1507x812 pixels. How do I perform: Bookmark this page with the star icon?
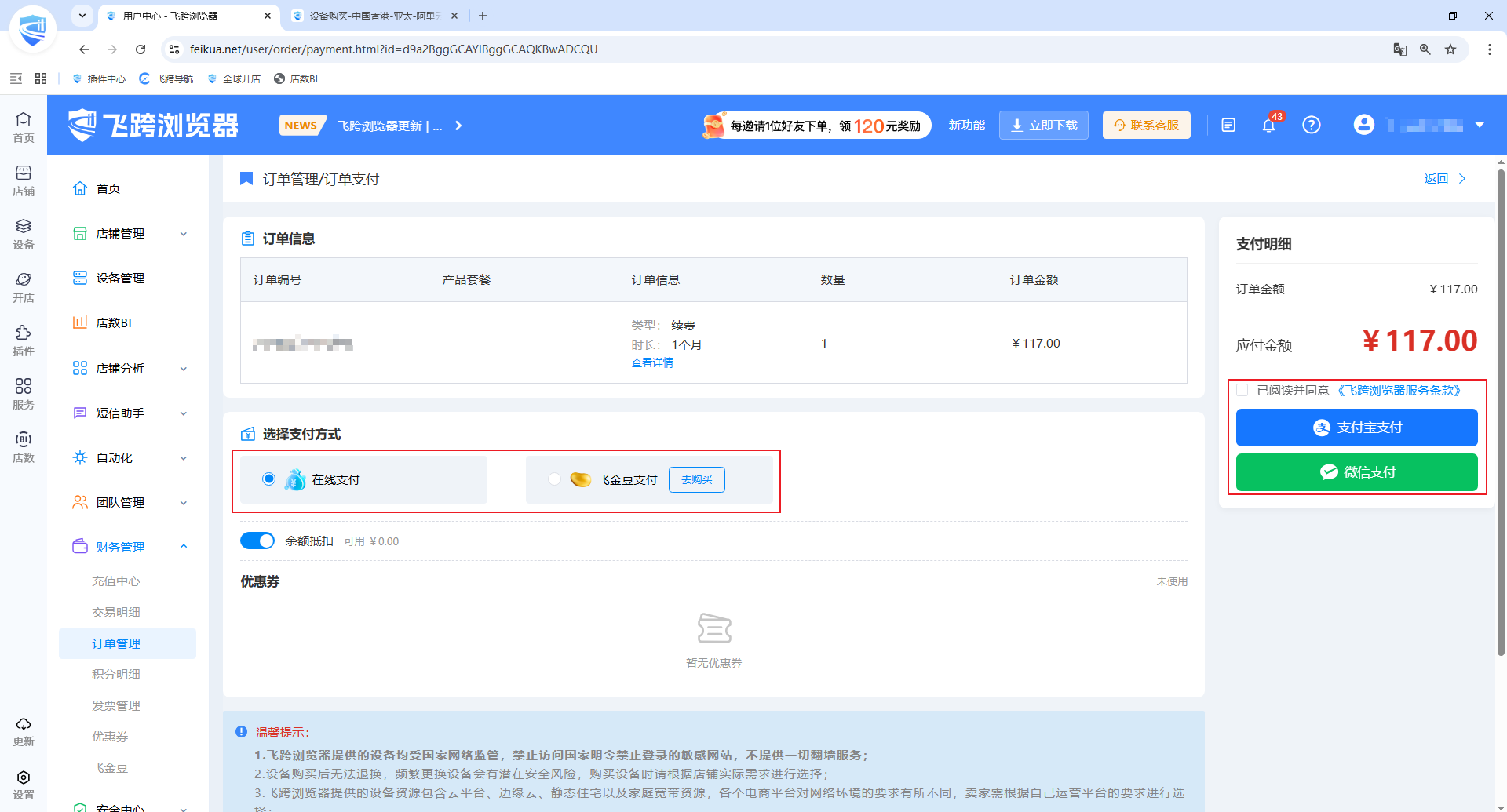tap(1450, 49)
